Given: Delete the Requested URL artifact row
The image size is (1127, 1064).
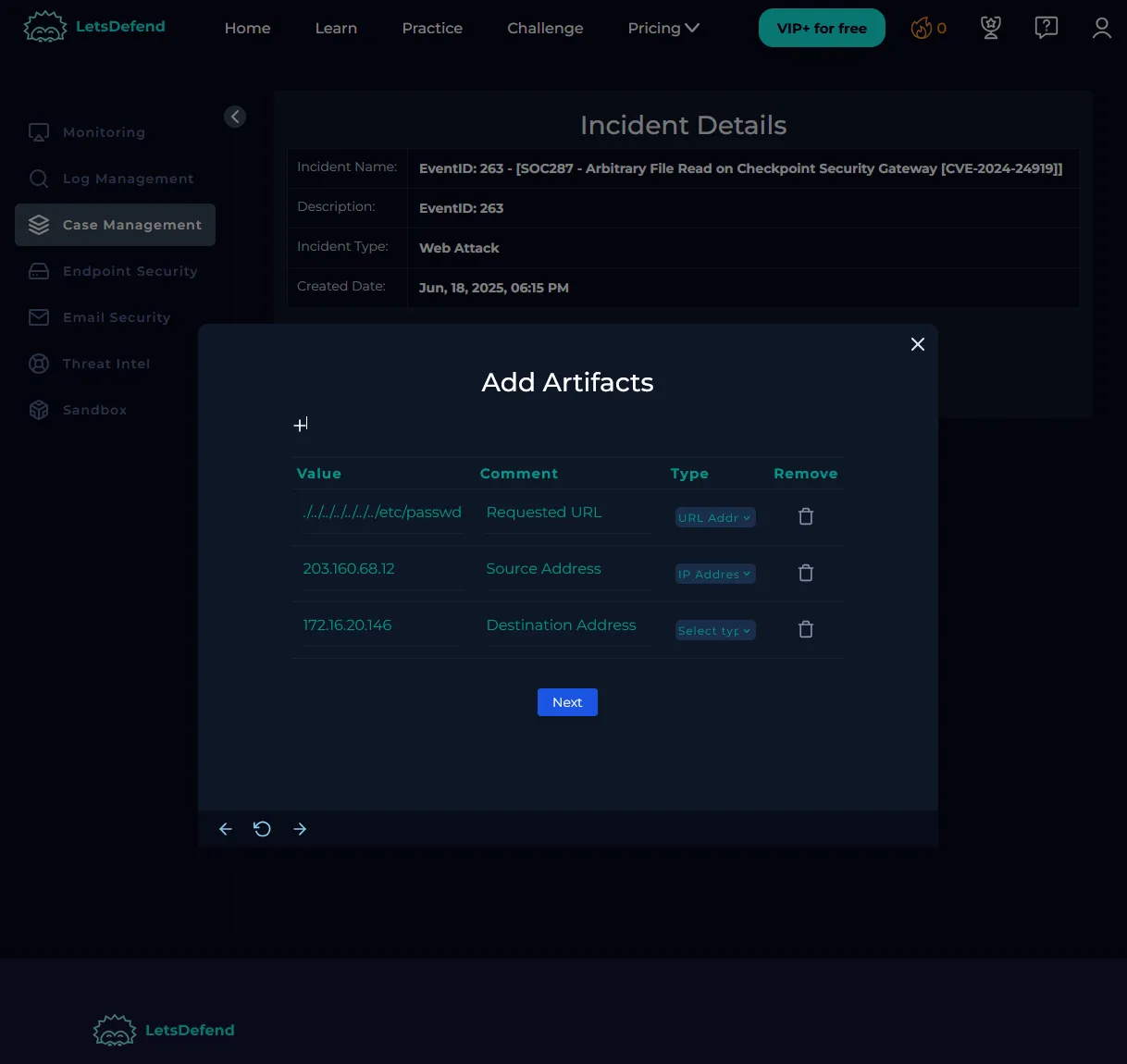Looking at the screenshot, I should click(806, 516).
